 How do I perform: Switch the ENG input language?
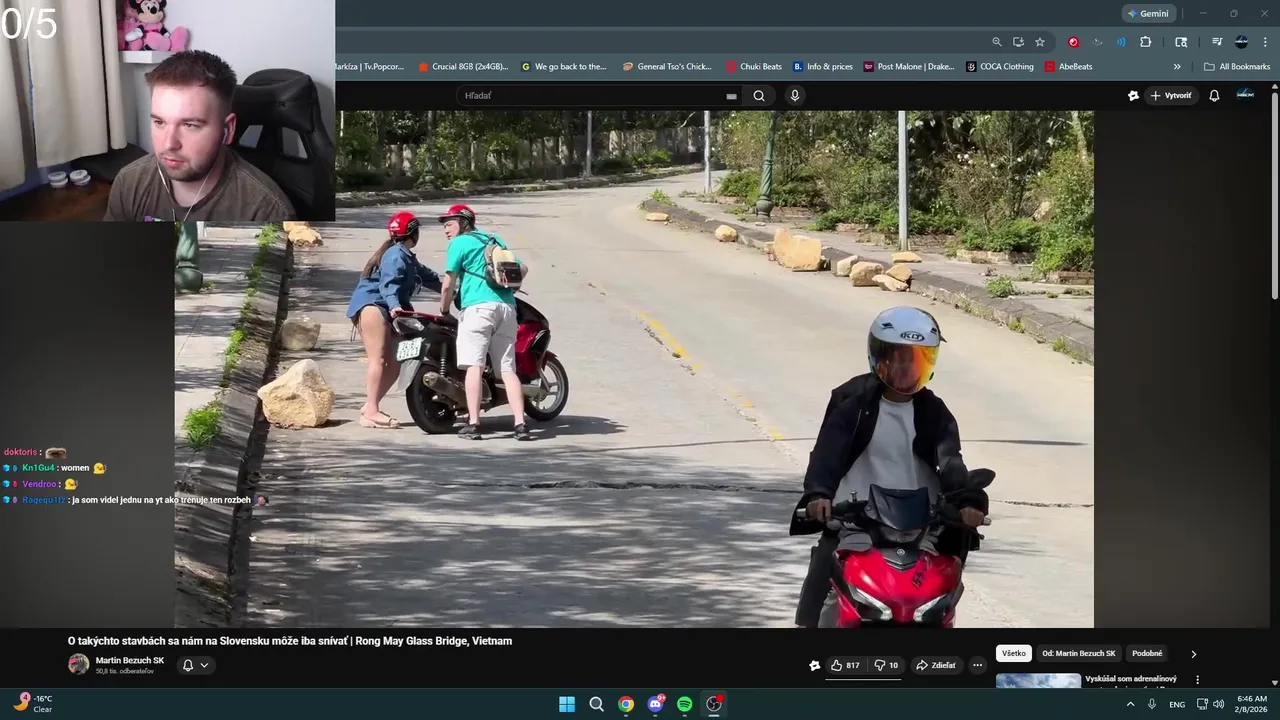(1177, 704)
